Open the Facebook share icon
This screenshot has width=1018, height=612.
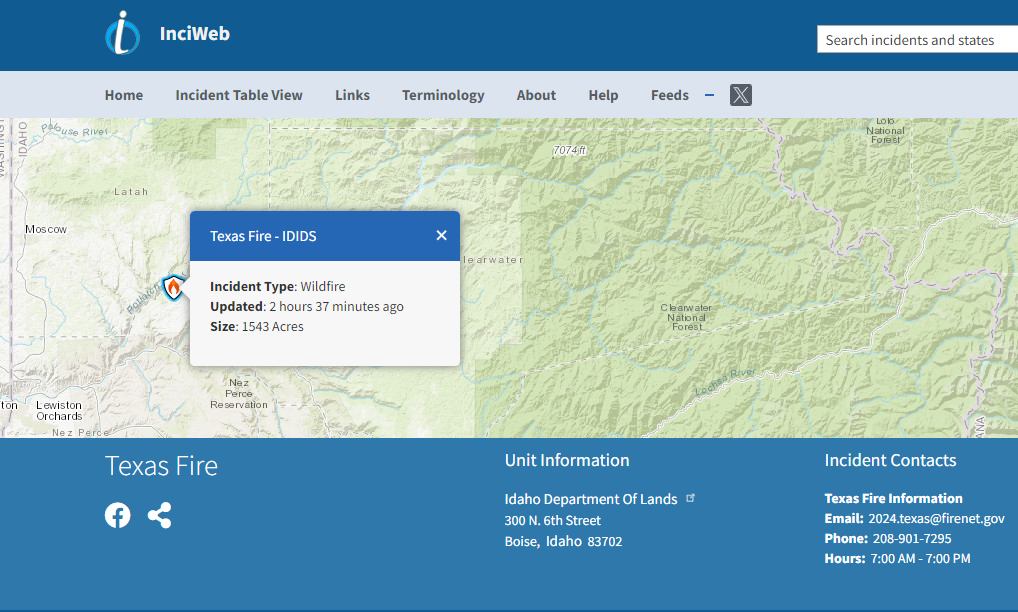point(118,515)
